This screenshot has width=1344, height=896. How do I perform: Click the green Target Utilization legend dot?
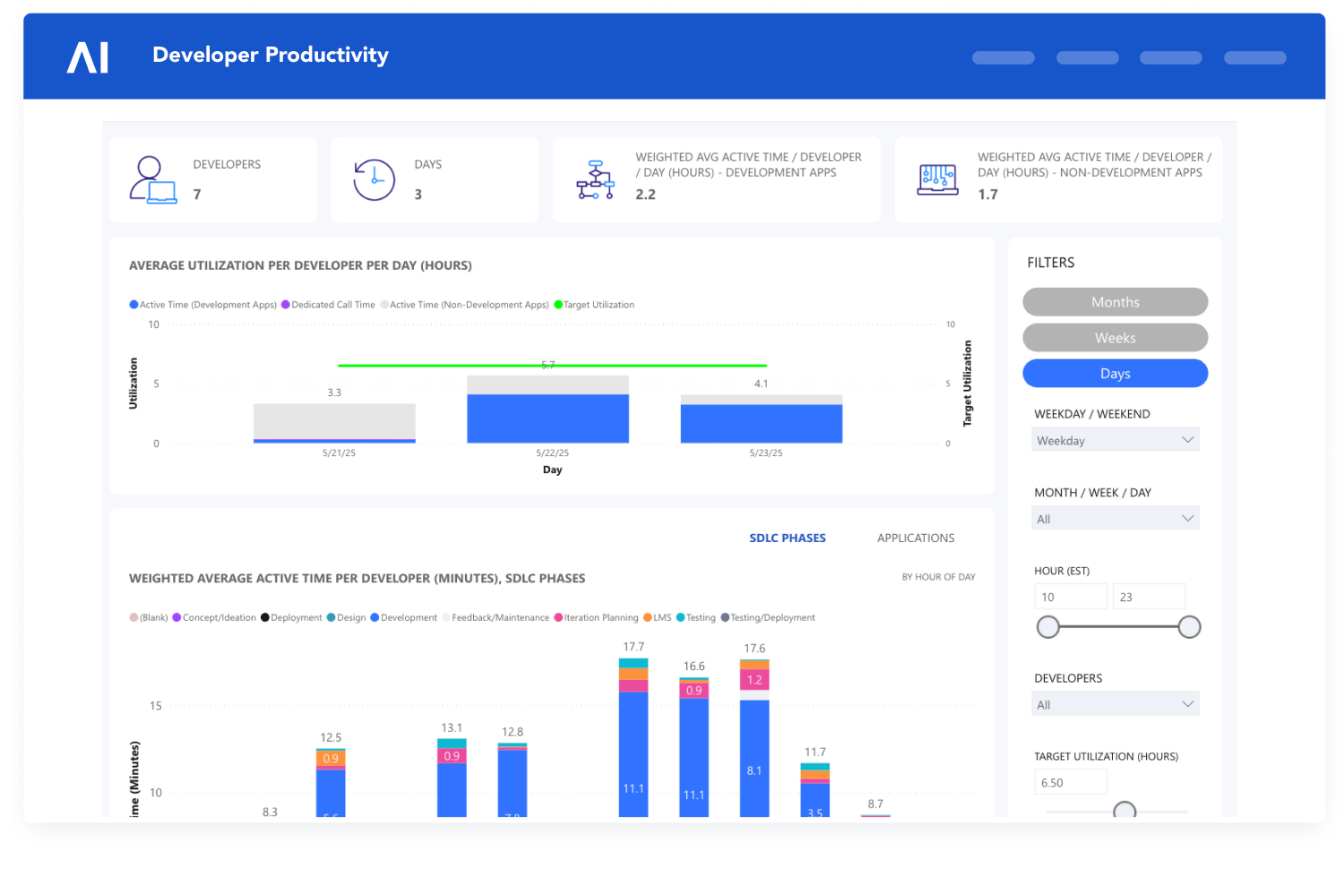[558, 305]
